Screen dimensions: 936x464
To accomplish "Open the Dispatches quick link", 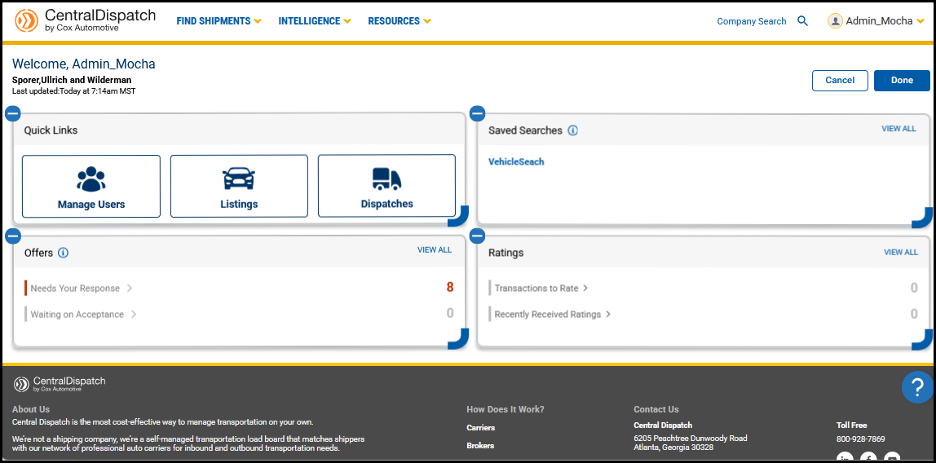I will [x=386, y=186].
